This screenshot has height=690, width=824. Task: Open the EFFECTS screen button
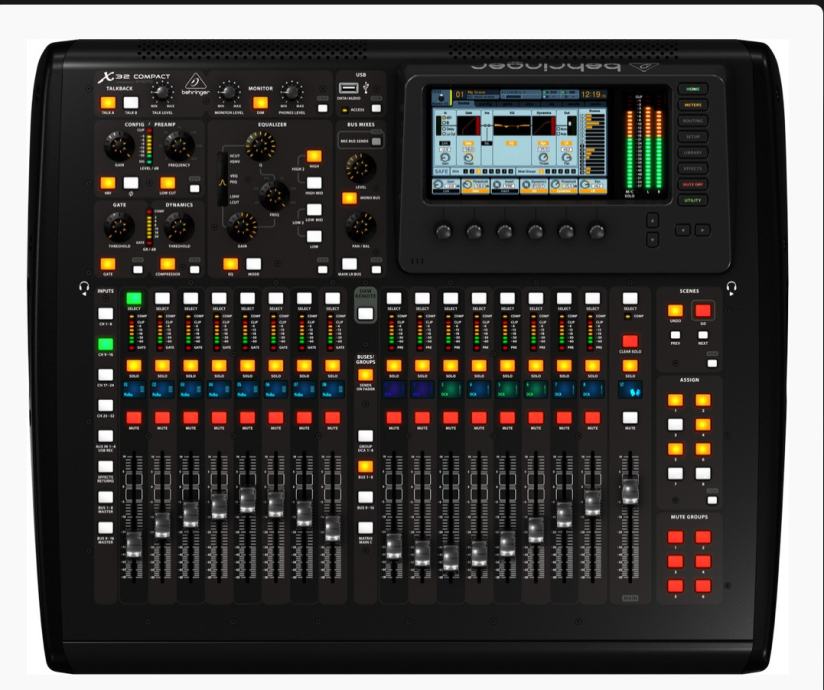tap(693, 168)
